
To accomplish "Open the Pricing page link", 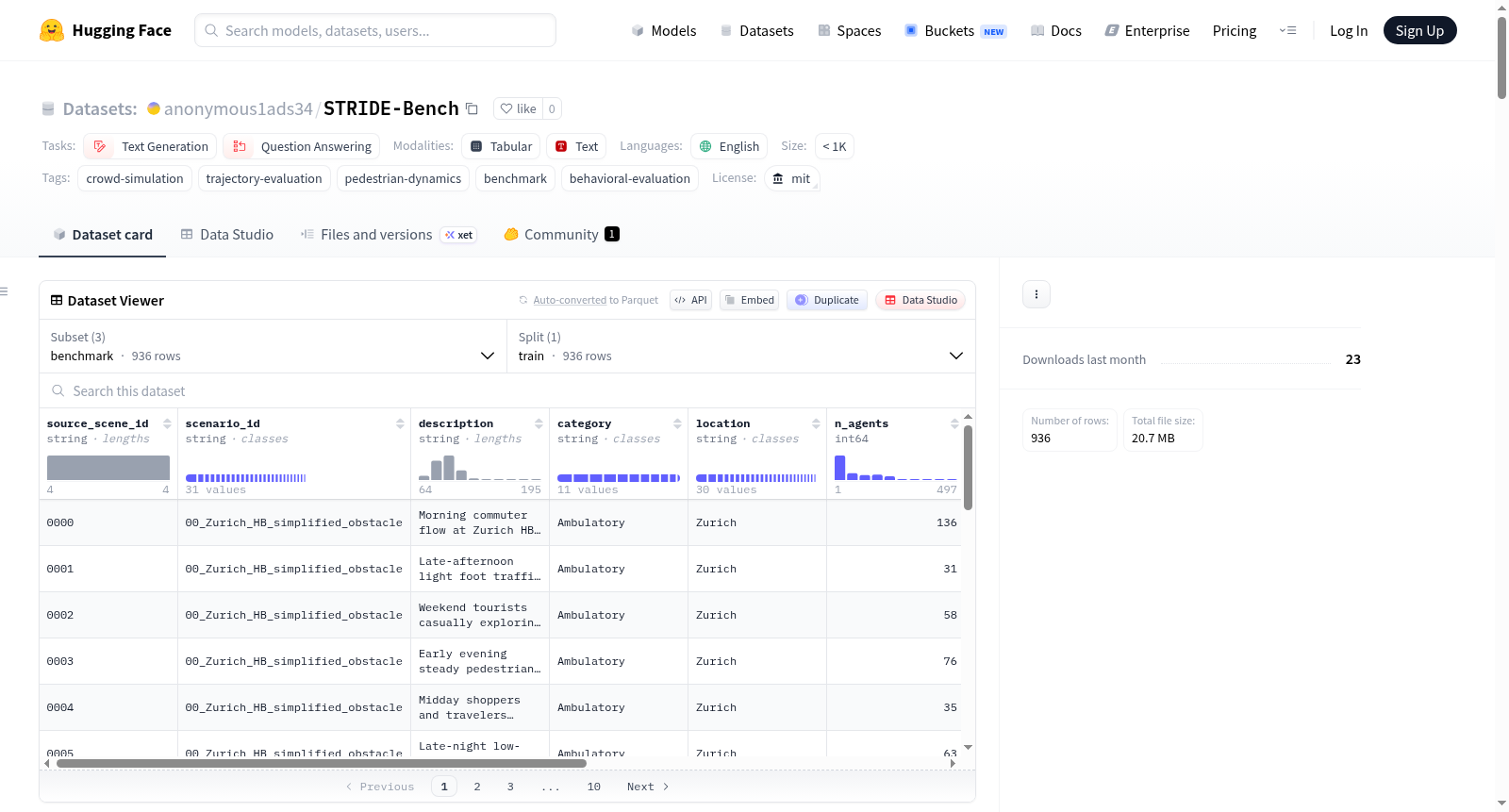I will pyautogui.click(x=1235, y=30).
